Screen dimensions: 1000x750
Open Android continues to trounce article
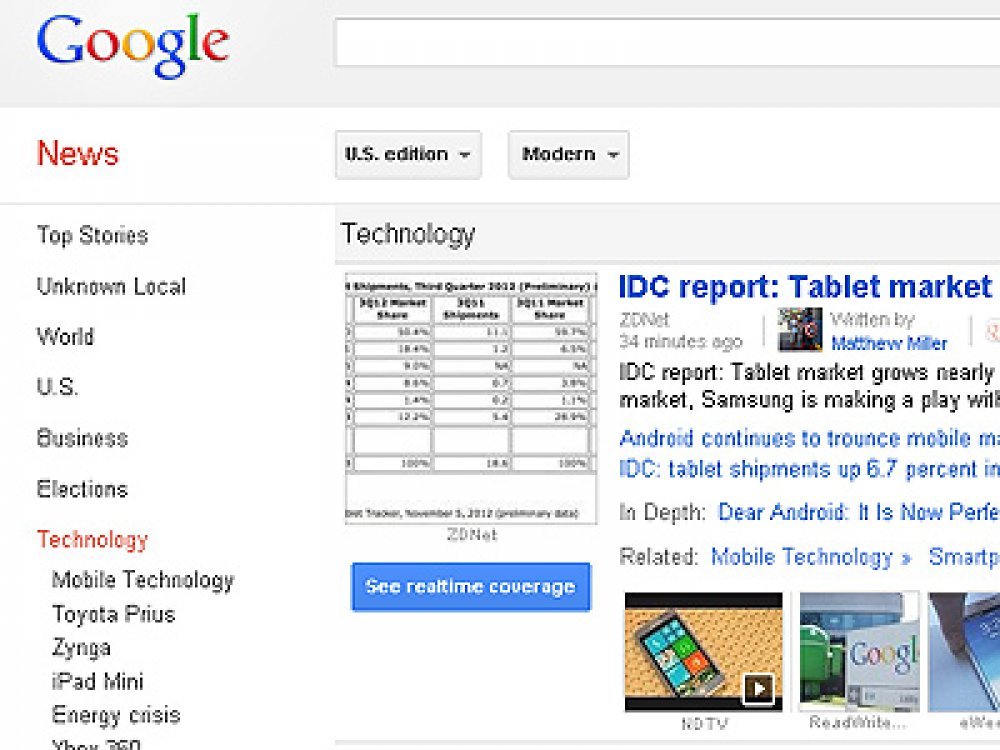click(809, 438)
